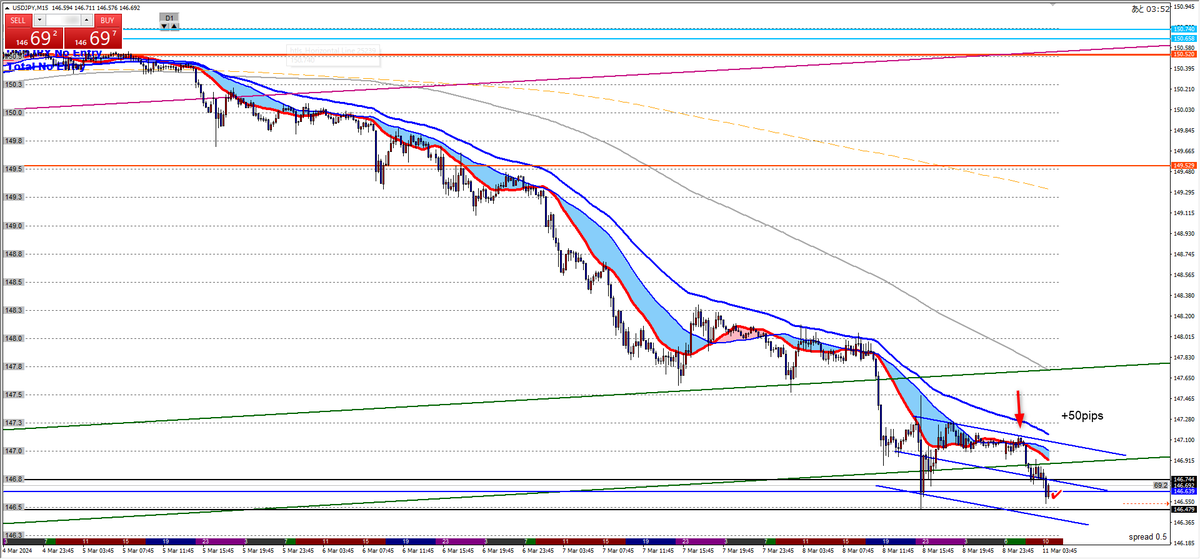Click the 150.740 price tag
Screen dimensions: 1200x559
click(x=1184, y=30)
